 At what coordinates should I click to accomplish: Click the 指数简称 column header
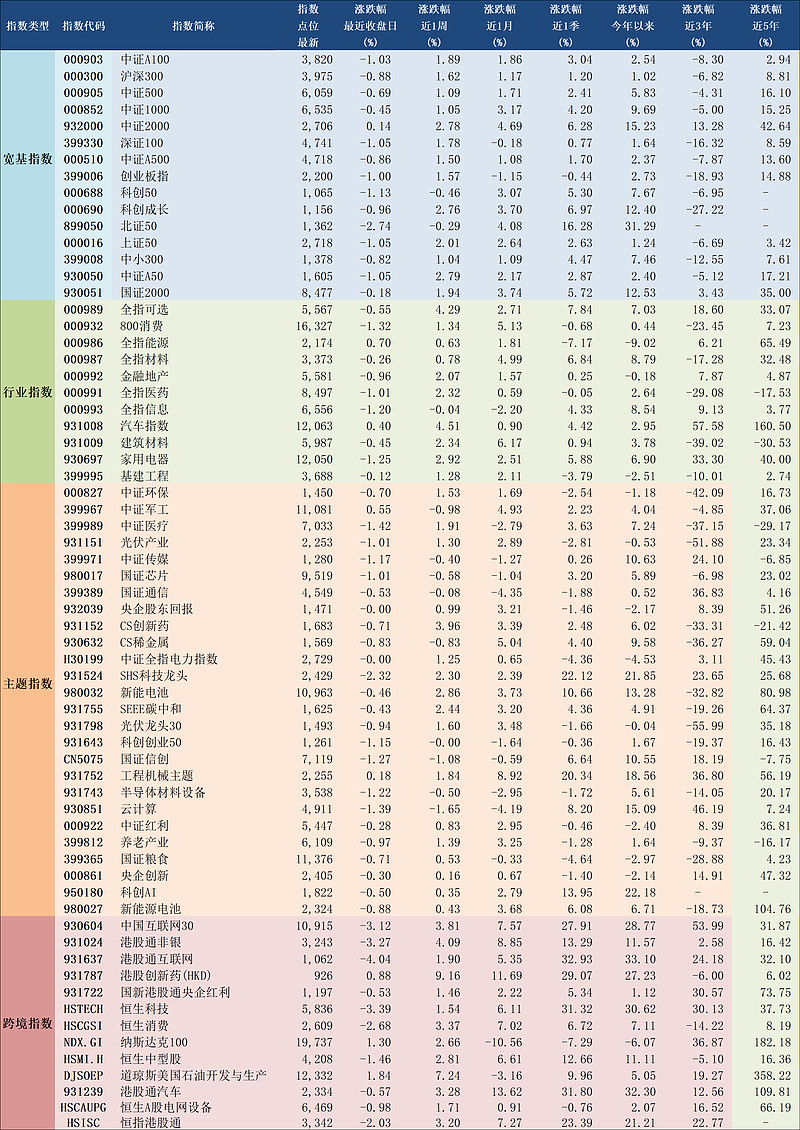[x=192, y=25]
